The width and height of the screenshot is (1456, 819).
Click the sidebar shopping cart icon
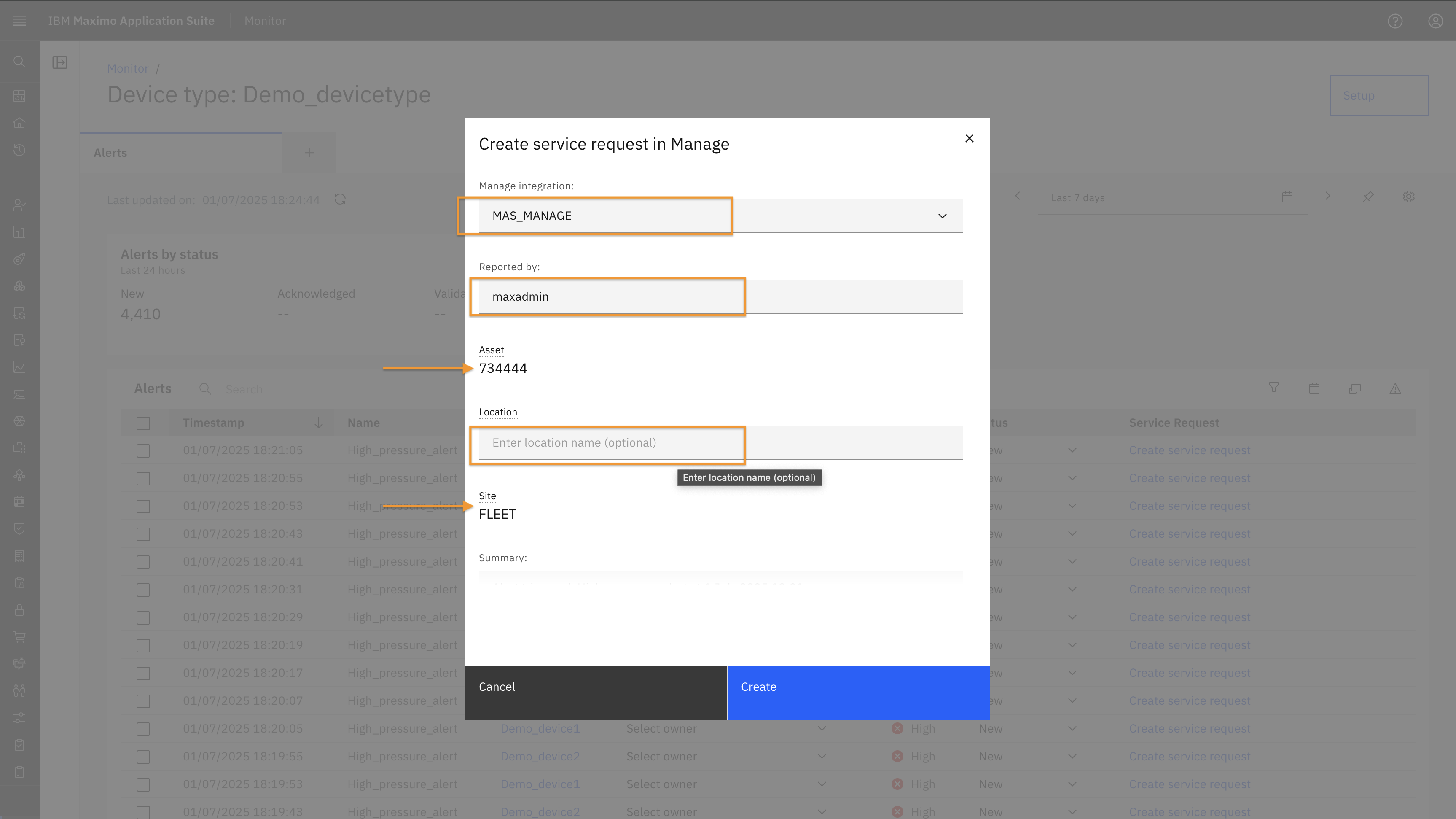[19, 637]
